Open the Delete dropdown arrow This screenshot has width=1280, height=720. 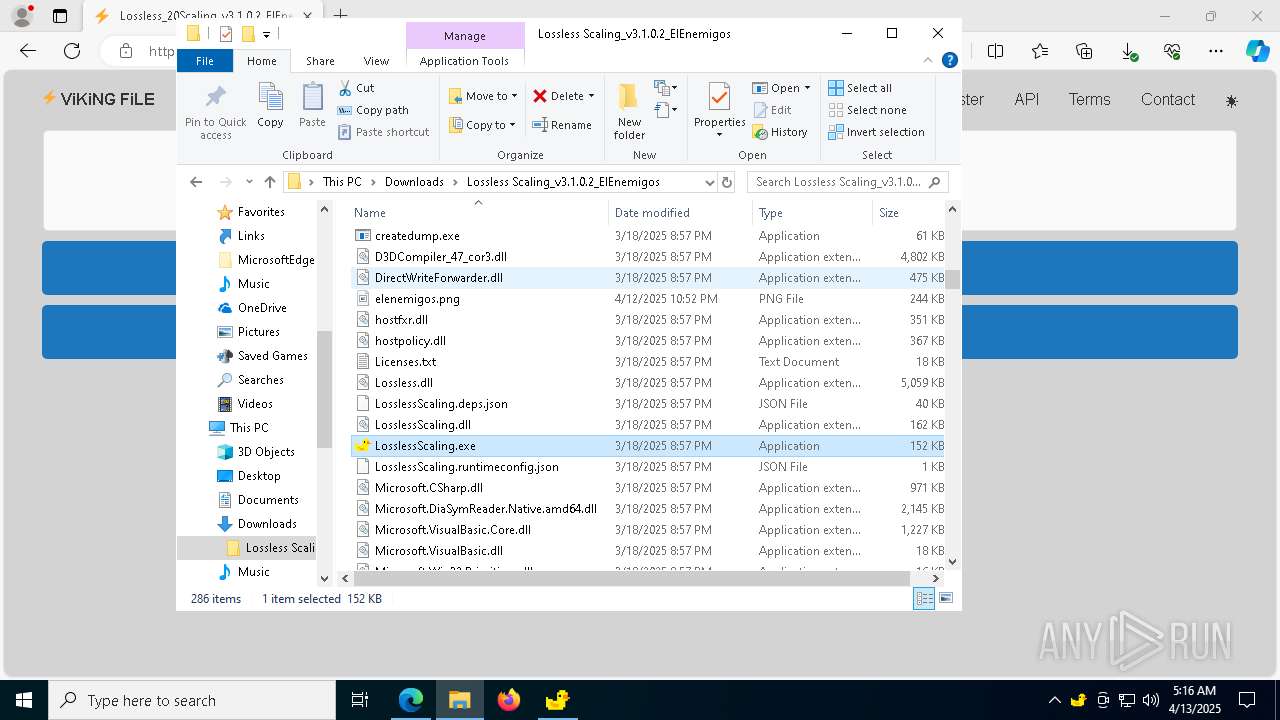(x=591, y=96)
